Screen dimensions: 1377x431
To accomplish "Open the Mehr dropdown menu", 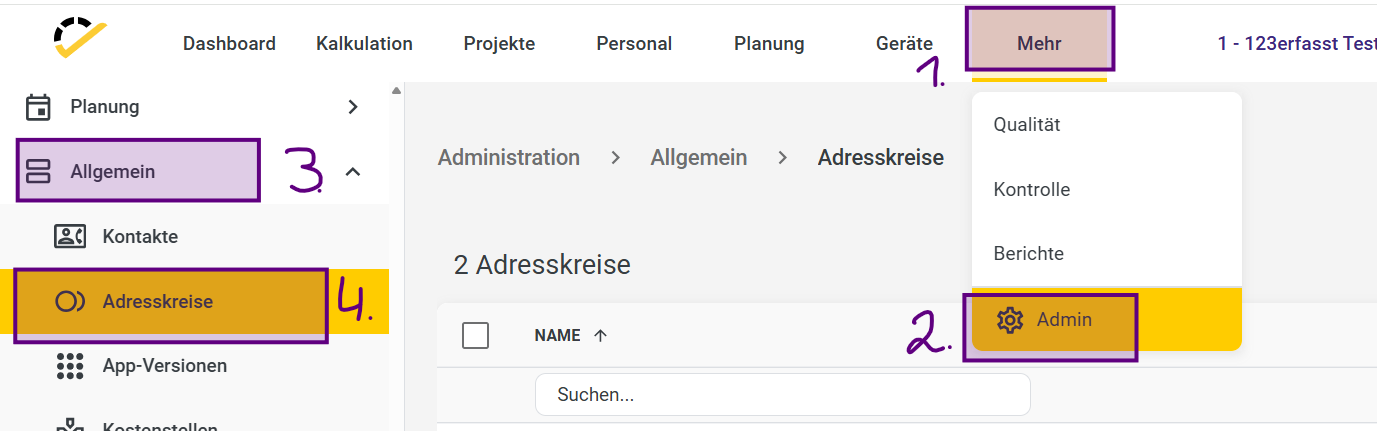I will coord(1039,43).
